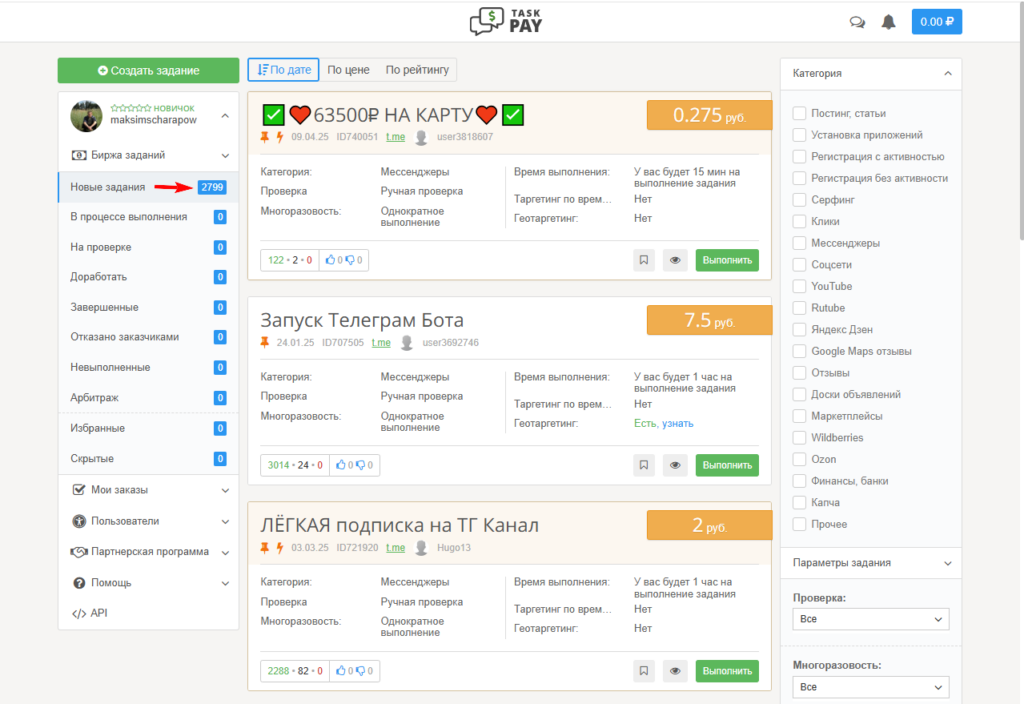Open Hugo13 user profile
The height and width of the screenshot is (704, 1024).
453,547
